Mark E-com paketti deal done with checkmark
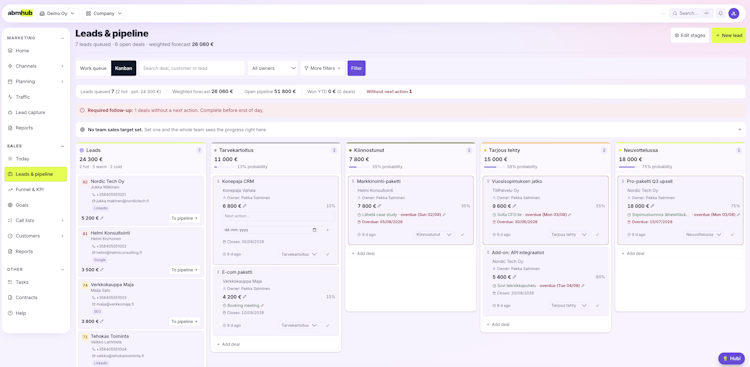This screenshot has width=750, height=367. [328, 325]
